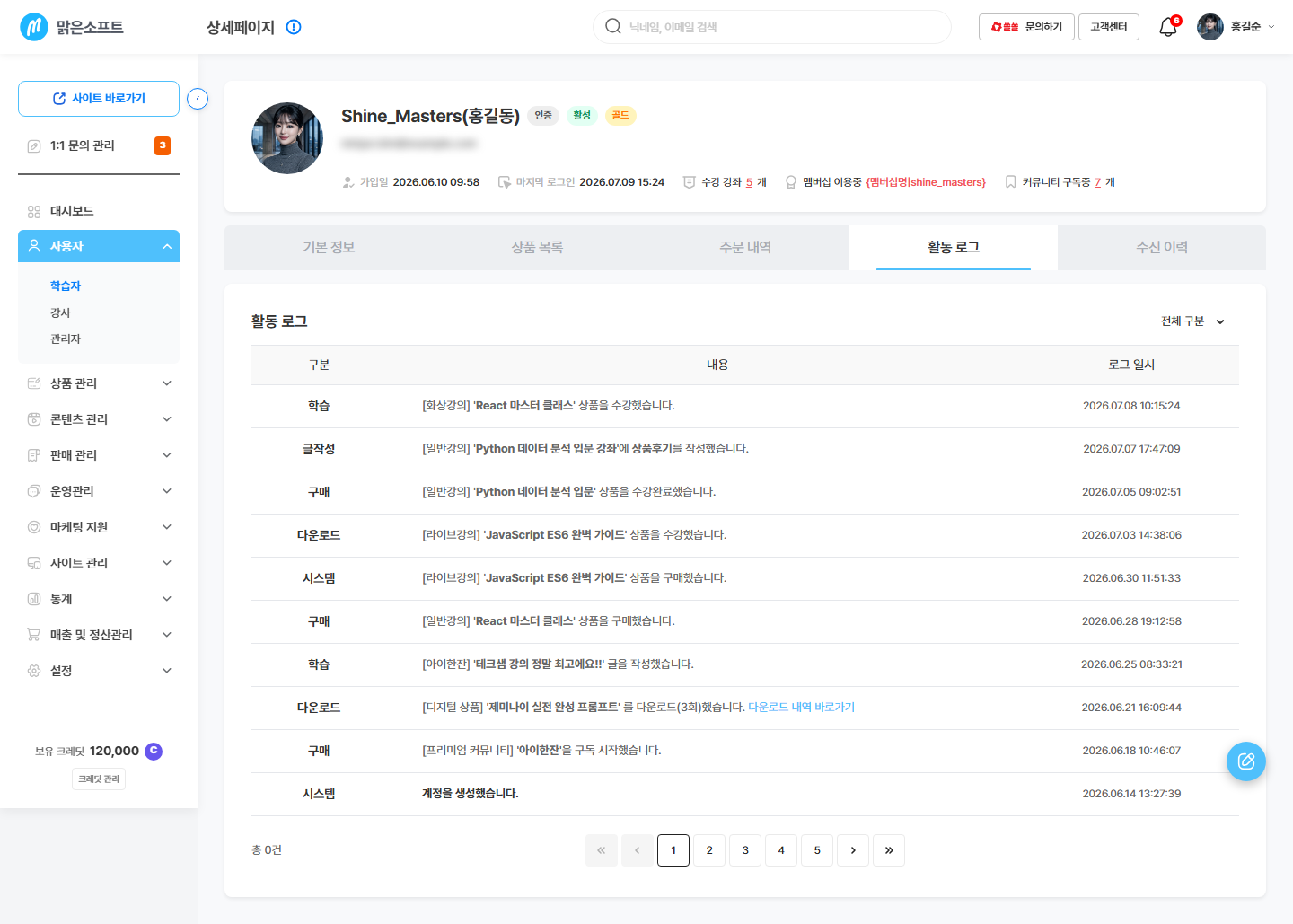Collapse the 사용자 menu chevron
The width and height of the screenshot is (1293, 924).
[167, 246]
